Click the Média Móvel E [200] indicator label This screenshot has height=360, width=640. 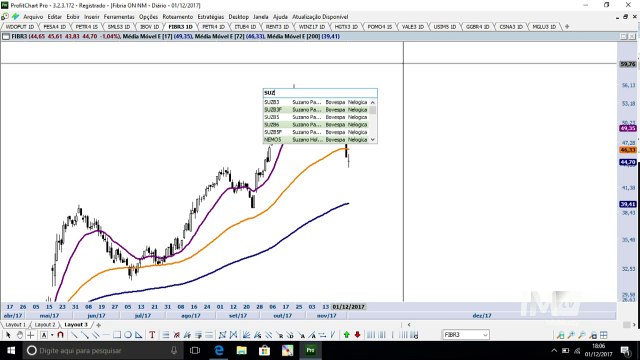(x=293, y=36)
